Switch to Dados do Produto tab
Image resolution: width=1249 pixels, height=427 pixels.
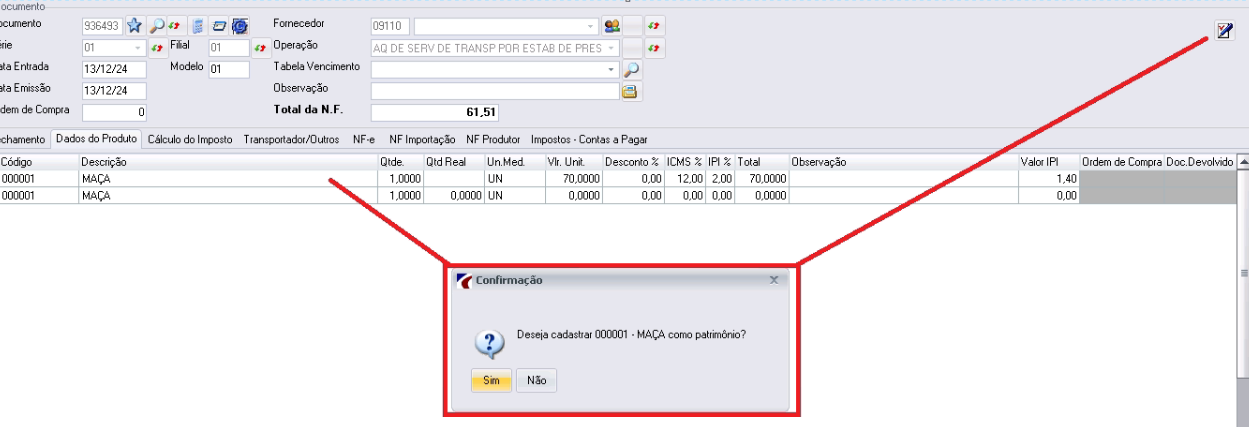pos(96,140)
